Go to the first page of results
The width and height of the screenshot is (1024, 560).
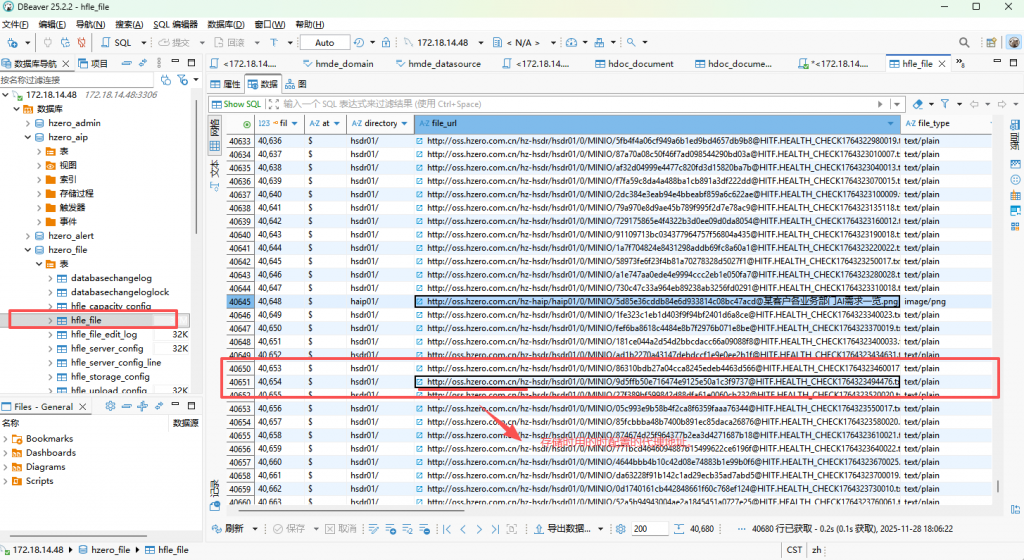pyautogui.click(x=447, y=528)
